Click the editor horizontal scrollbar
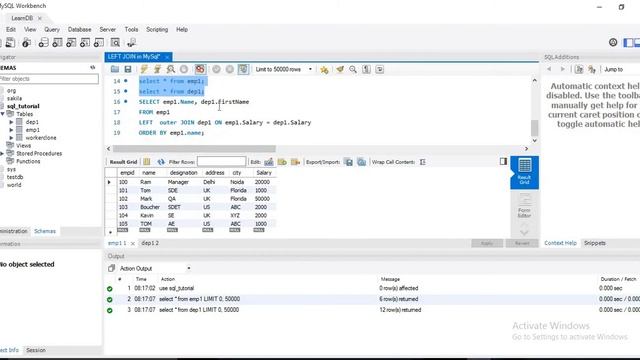Viewport: 640px width, 360px height. tap(194, 149)
